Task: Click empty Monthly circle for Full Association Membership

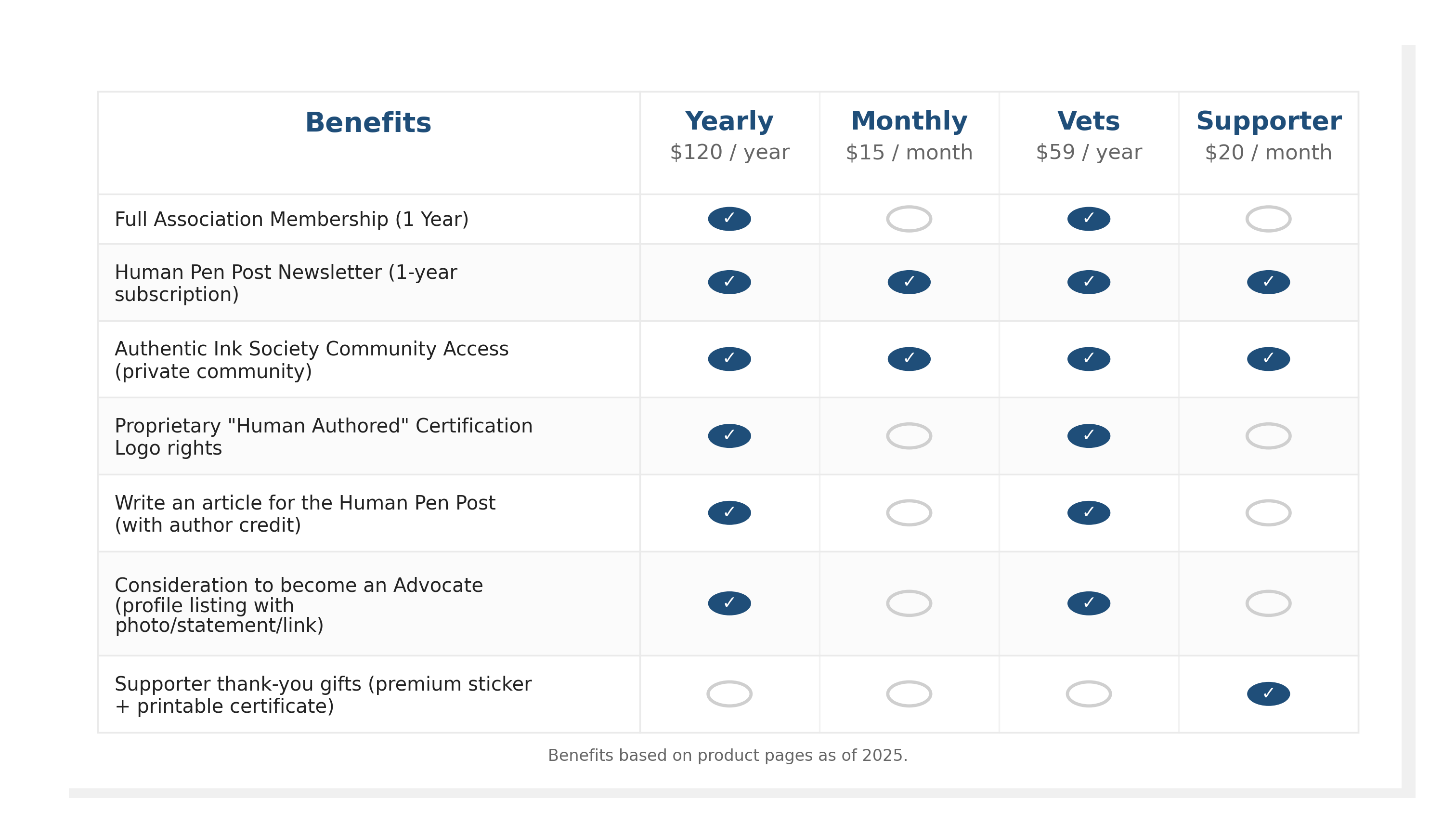Action: (x=909, y=219)
